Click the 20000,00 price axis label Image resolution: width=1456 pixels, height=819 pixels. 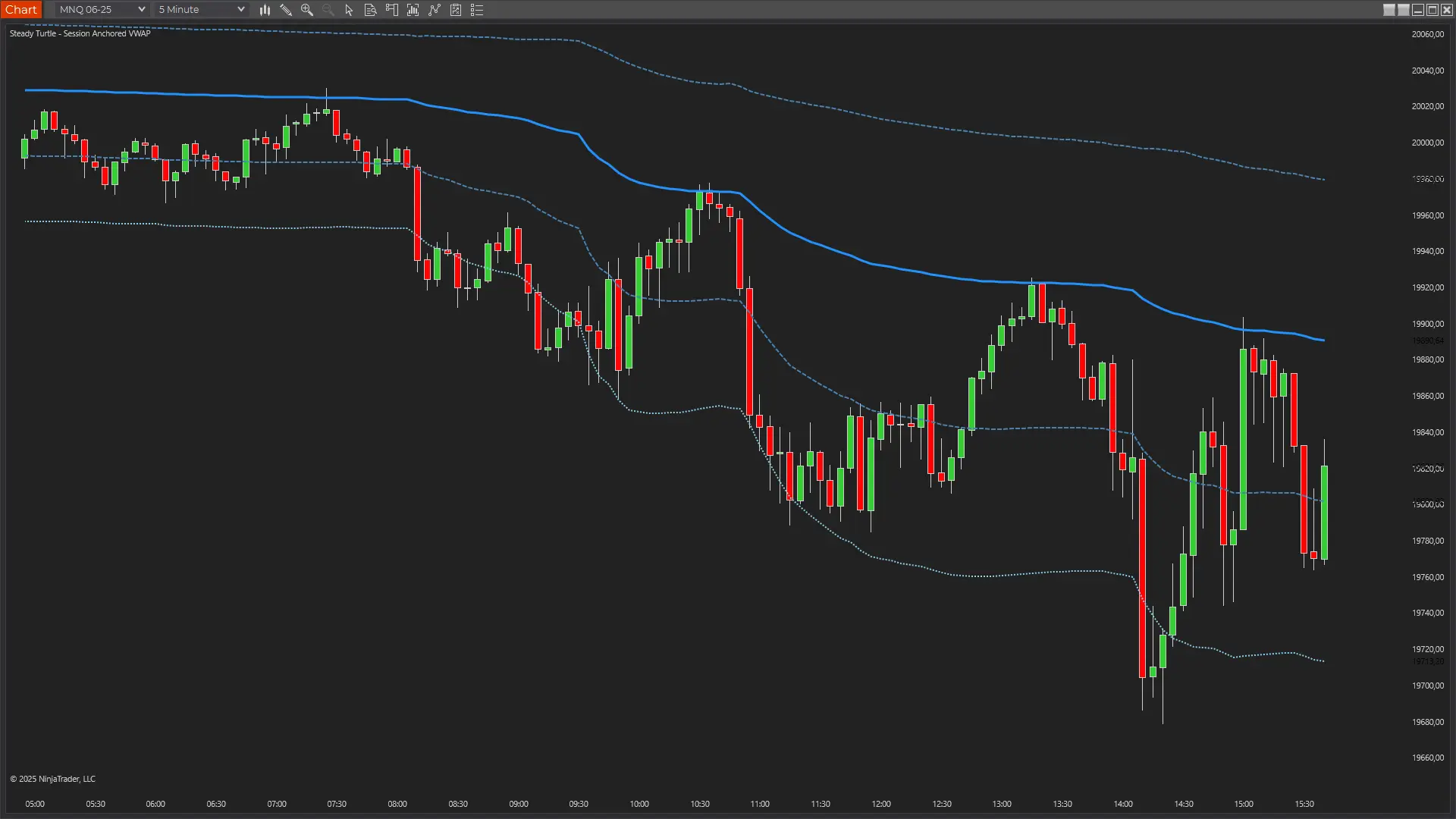1427,143
